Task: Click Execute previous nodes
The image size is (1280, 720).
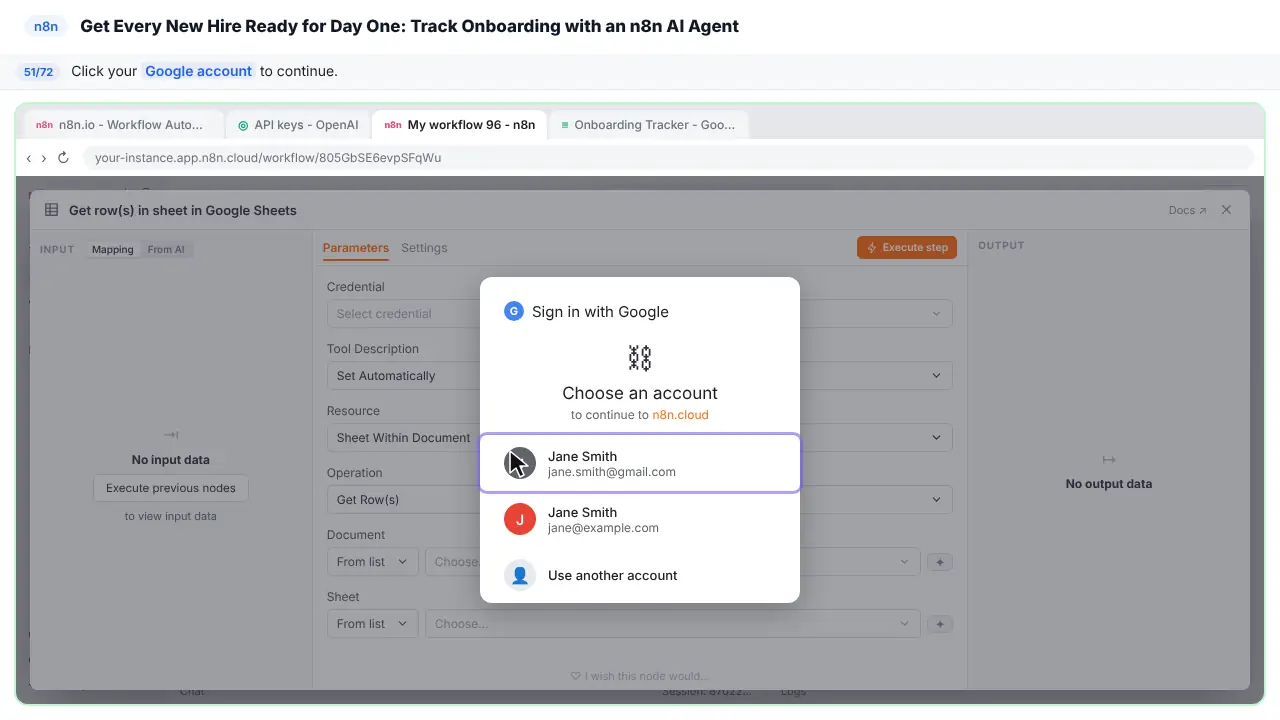Action: 171,488
